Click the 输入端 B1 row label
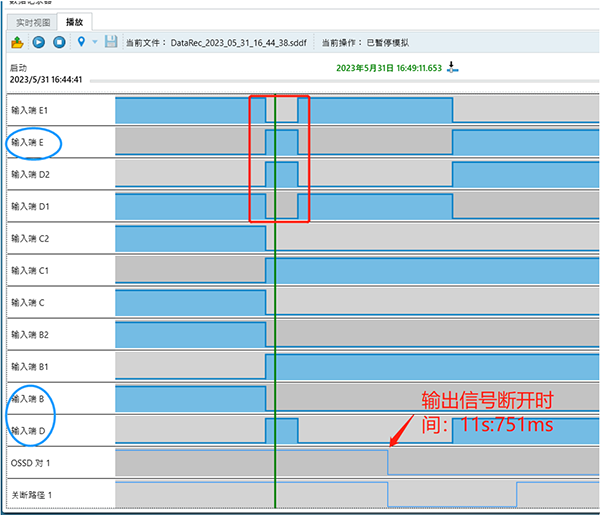 click(x=30, y=367)
